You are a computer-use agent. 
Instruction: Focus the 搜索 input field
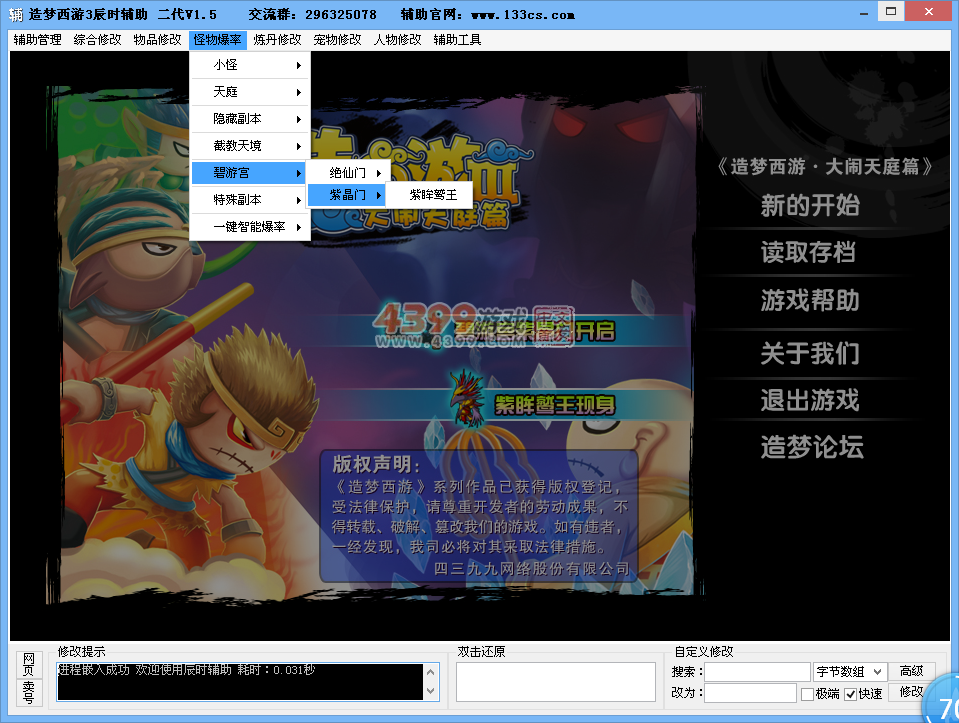point(757,672)
